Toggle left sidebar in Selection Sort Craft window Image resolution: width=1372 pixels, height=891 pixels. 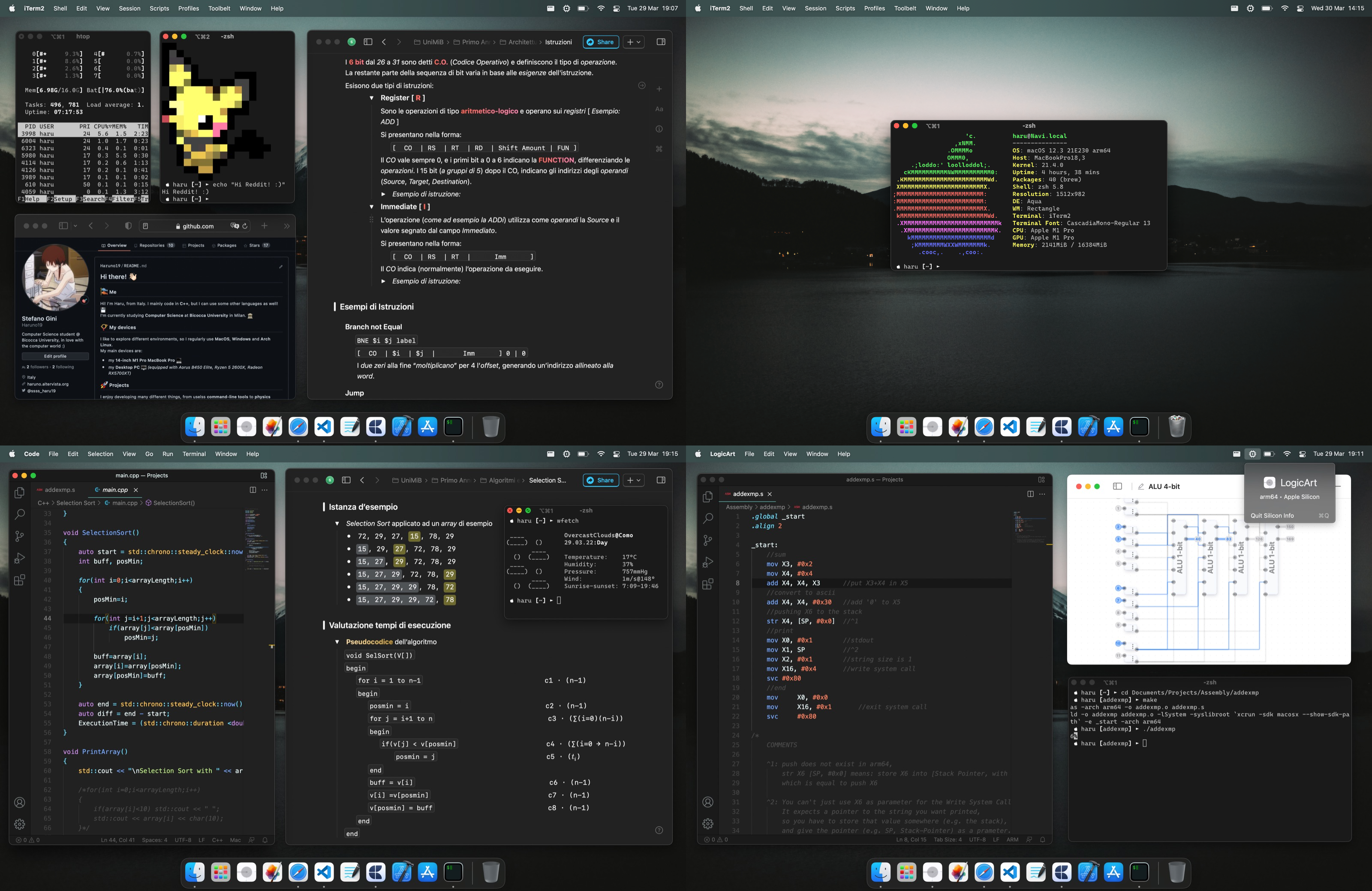click(346, 480)
